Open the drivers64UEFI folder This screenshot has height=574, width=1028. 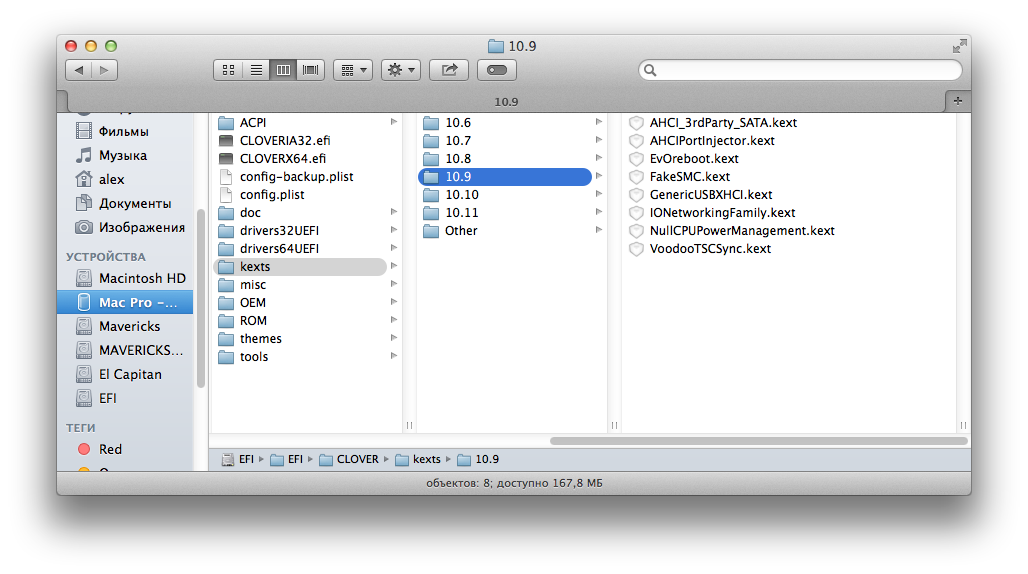coord(279,248)
